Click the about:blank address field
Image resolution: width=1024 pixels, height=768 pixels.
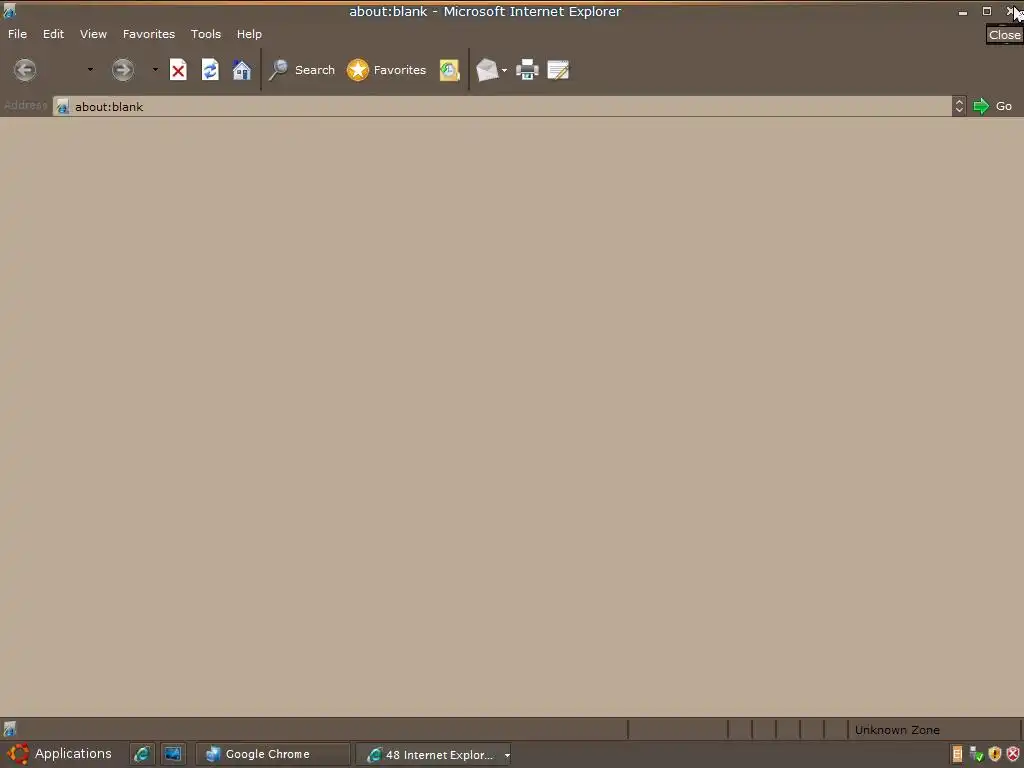click(502, 106)
